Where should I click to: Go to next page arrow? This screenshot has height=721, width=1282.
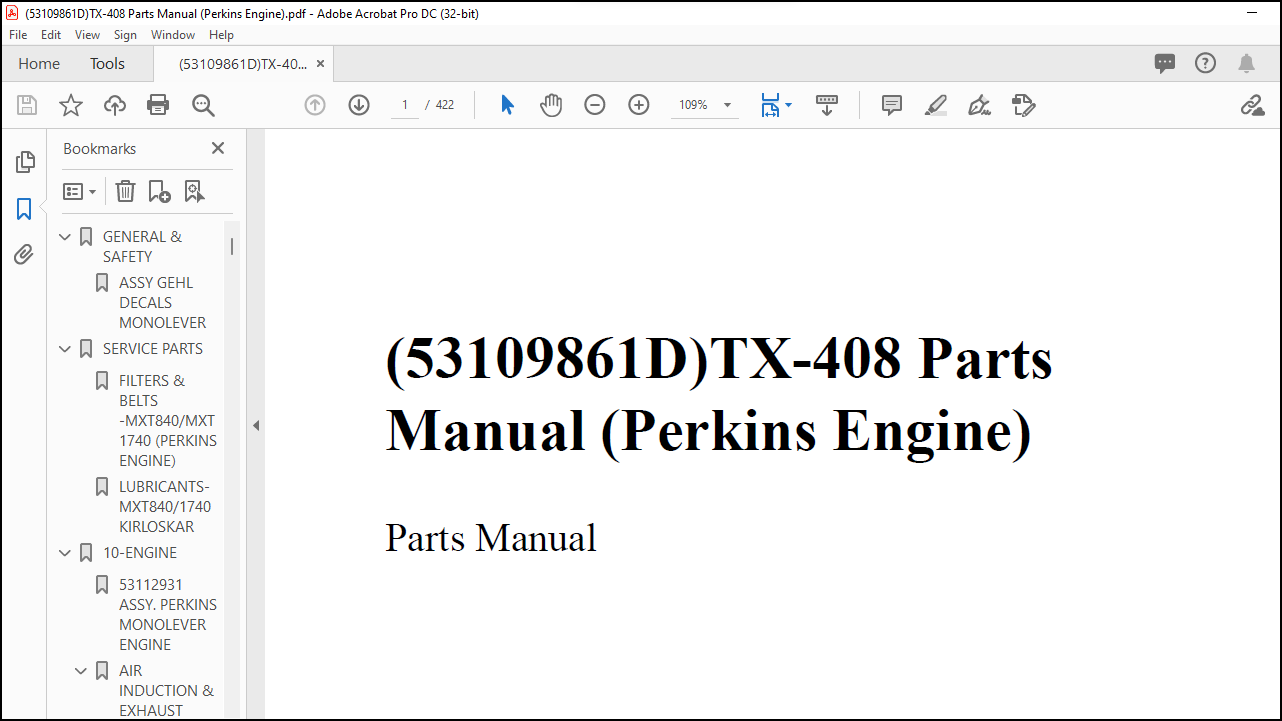[359, 105]
